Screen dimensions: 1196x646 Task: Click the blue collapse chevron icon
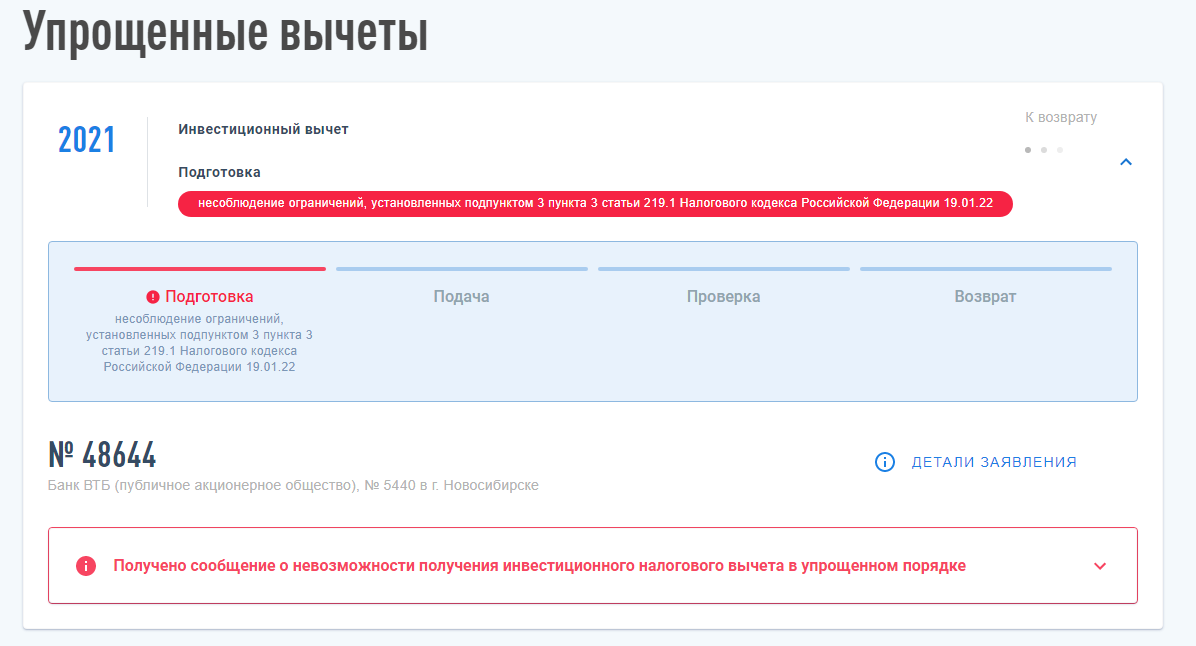point(1127,160)
